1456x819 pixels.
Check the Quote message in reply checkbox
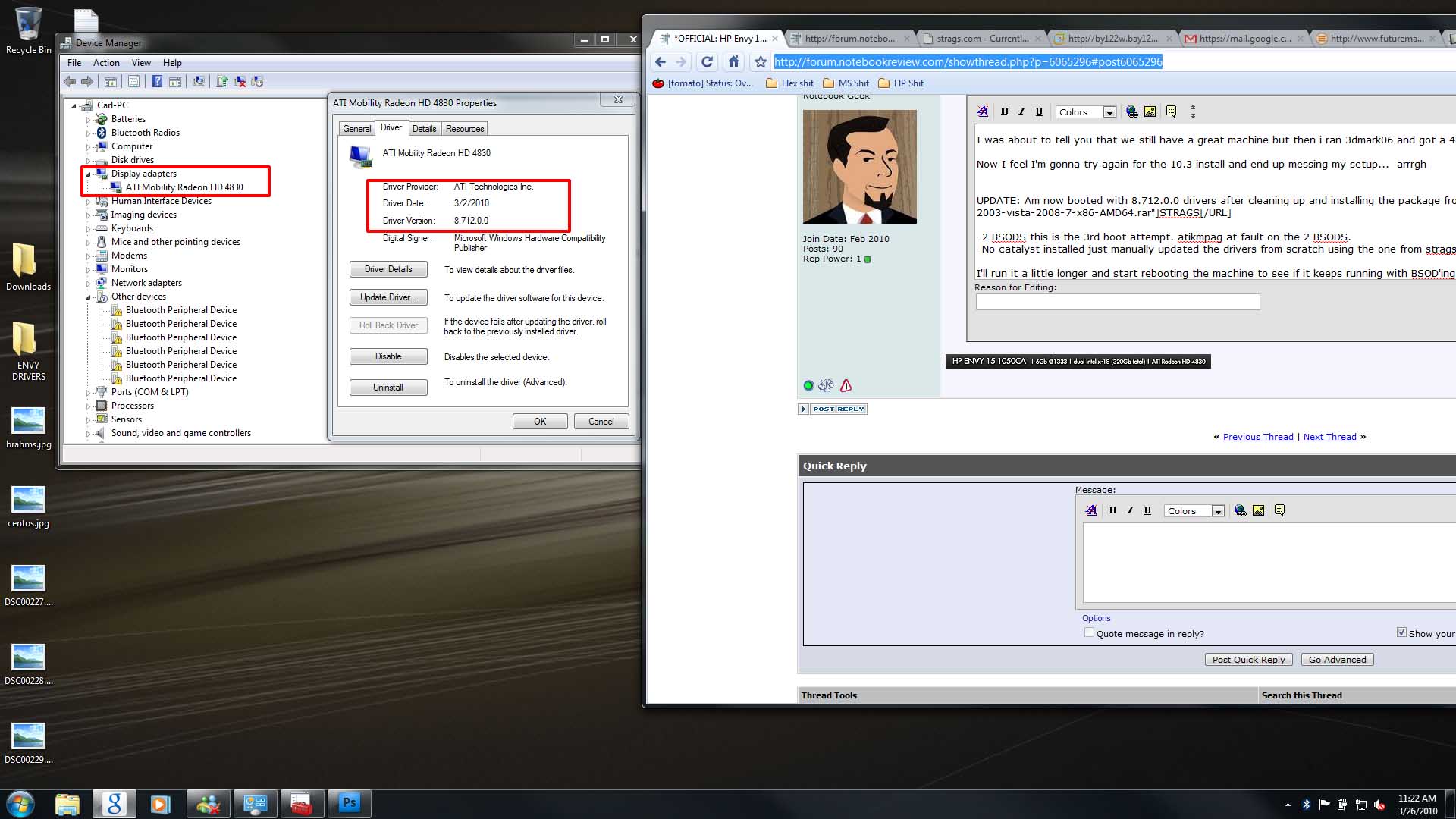pyautogui.click(x=1089, y=632)
